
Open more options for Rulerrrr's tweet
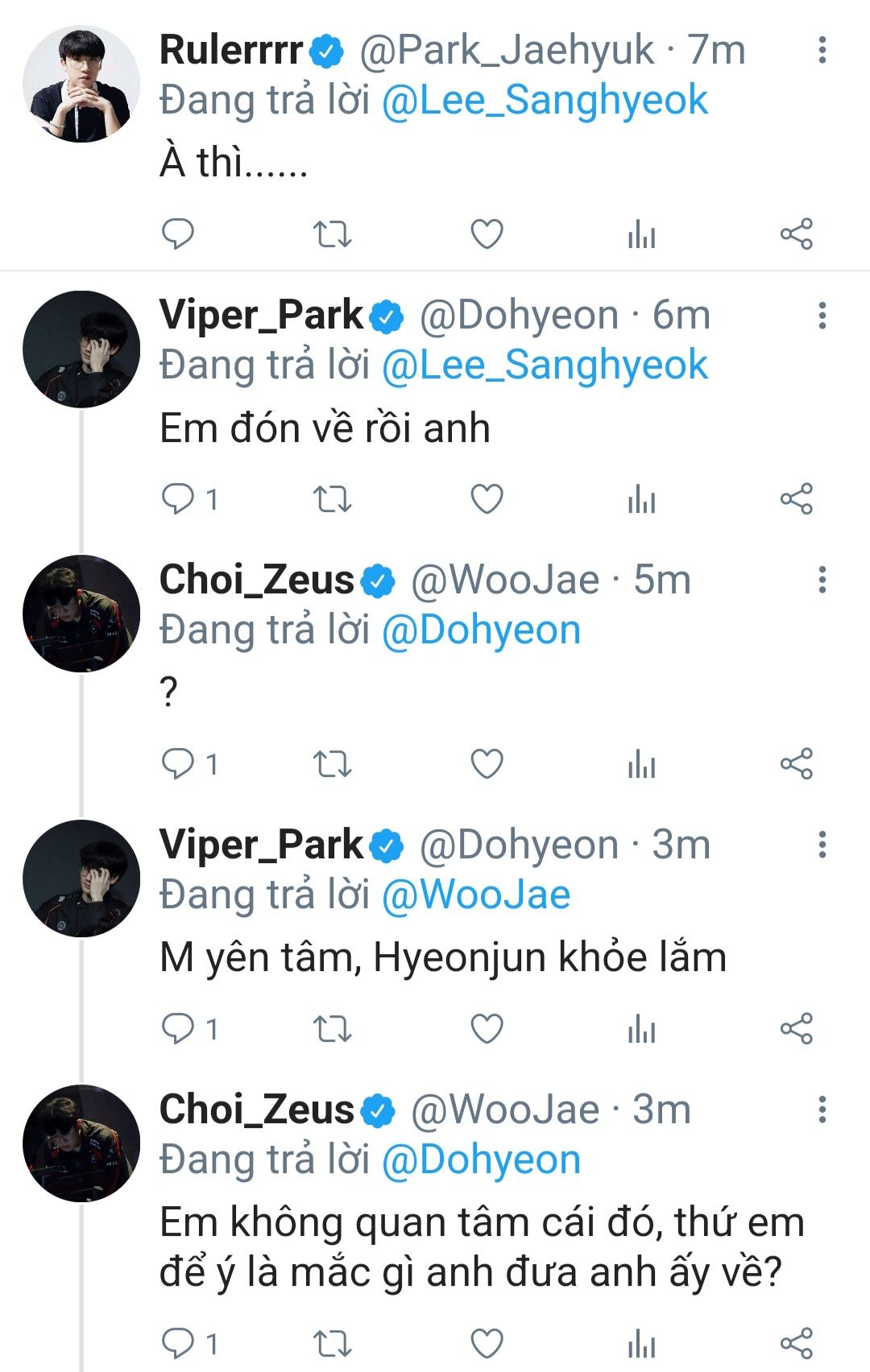[822, 50]
